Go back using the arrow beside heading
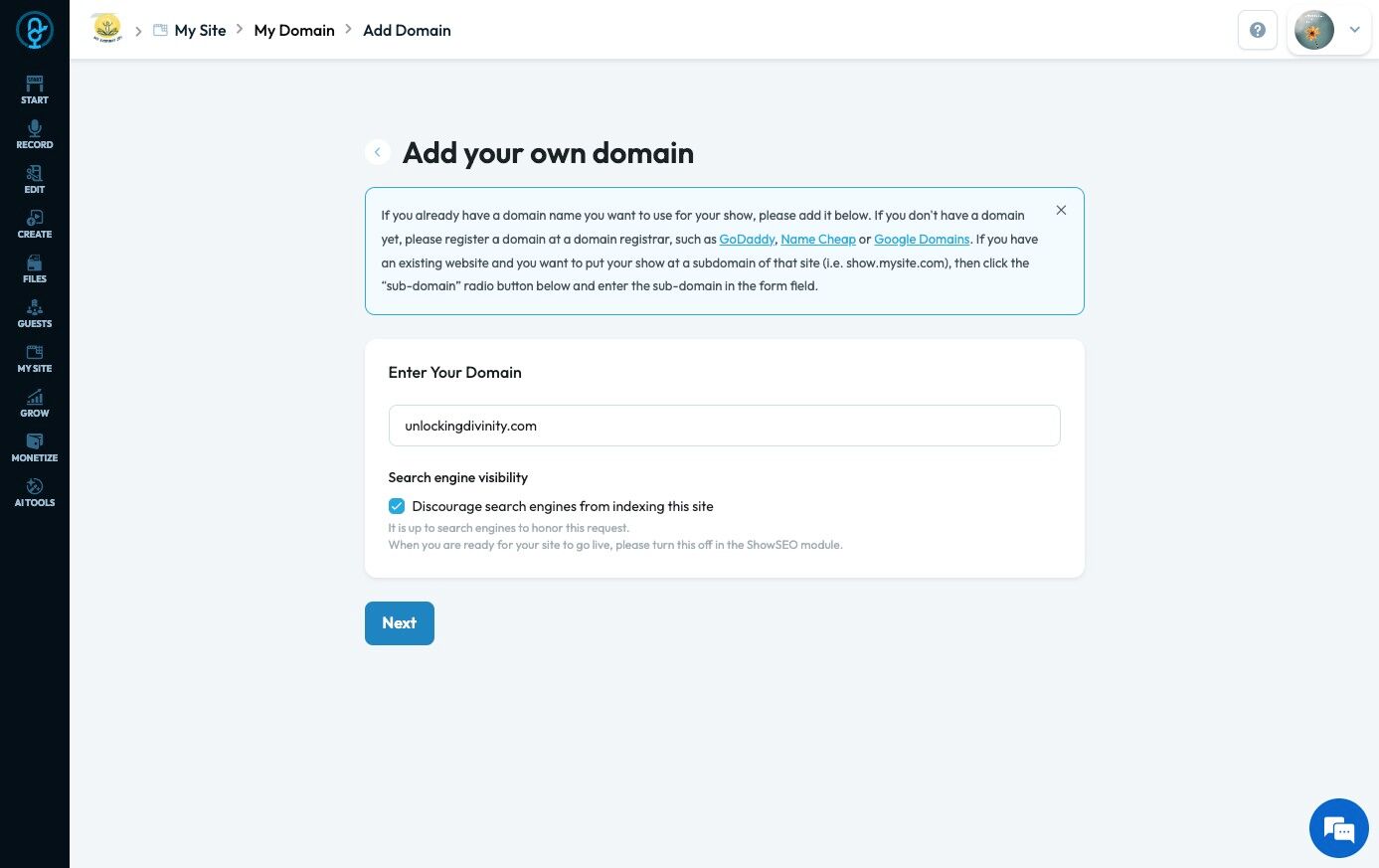This screenshot has height=868, width=1379. click(x=378, y=152)
